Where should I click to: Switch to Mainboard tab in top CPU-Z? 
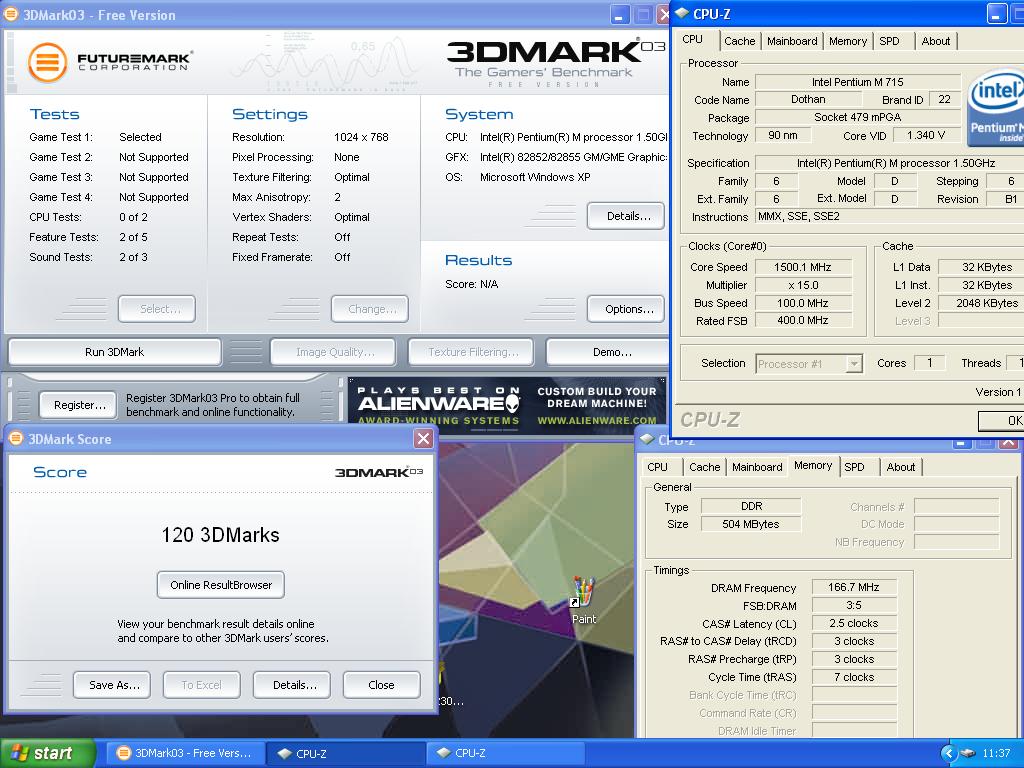click(792, 41)
